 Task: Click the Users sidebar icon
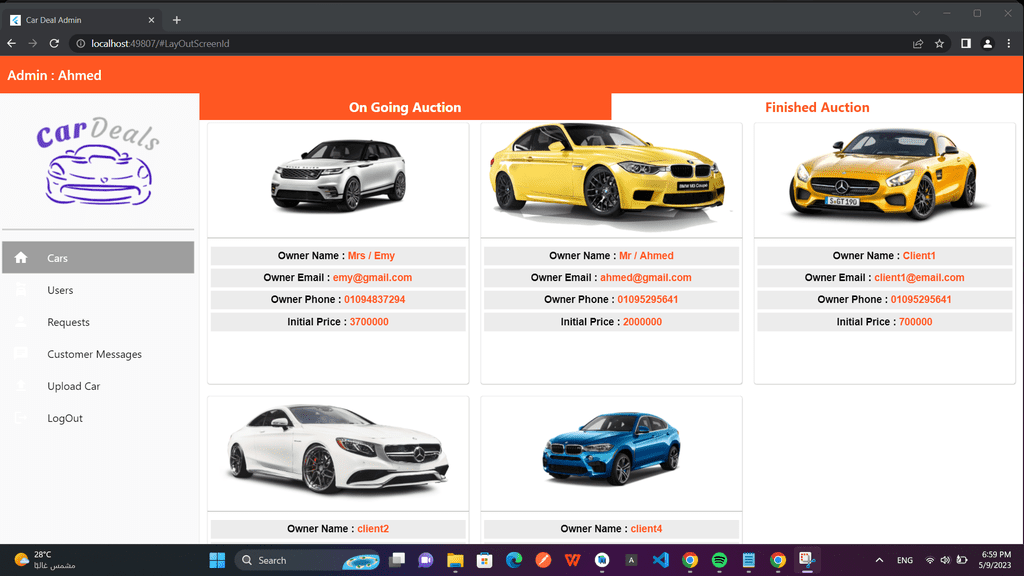[21, 289]
